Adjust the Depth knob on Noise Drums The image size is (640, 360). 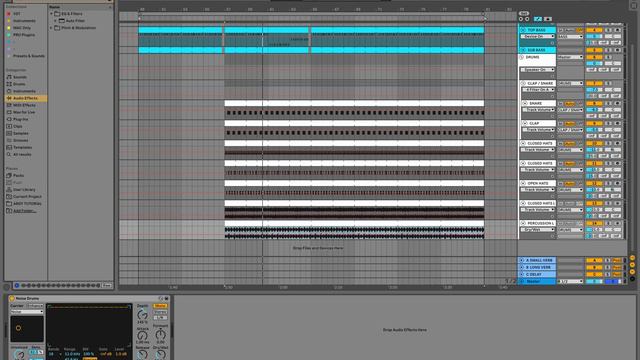pyautogui.click(x=142, y=315)
